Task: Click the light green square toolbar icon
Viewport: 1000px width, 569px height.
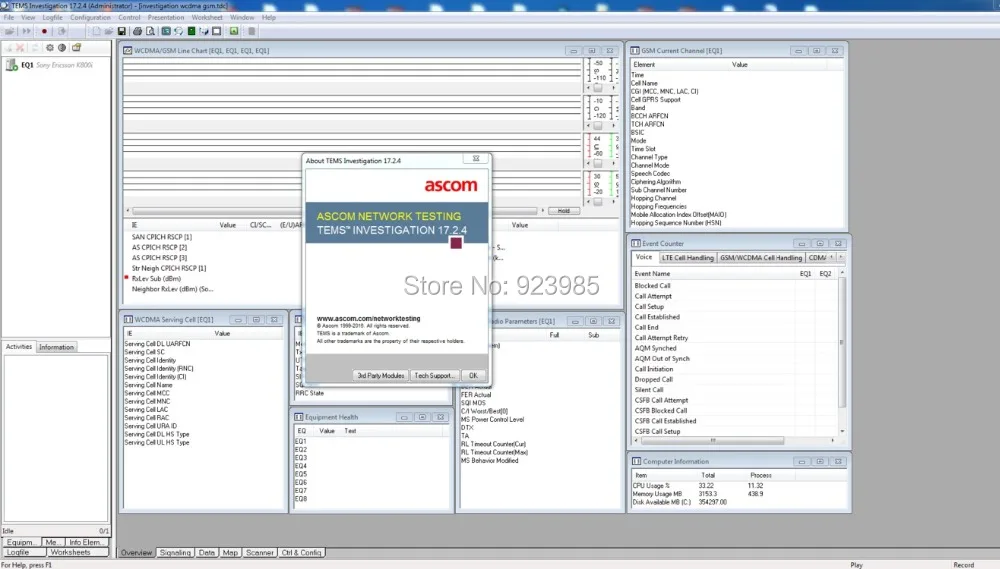Action: 234,31
